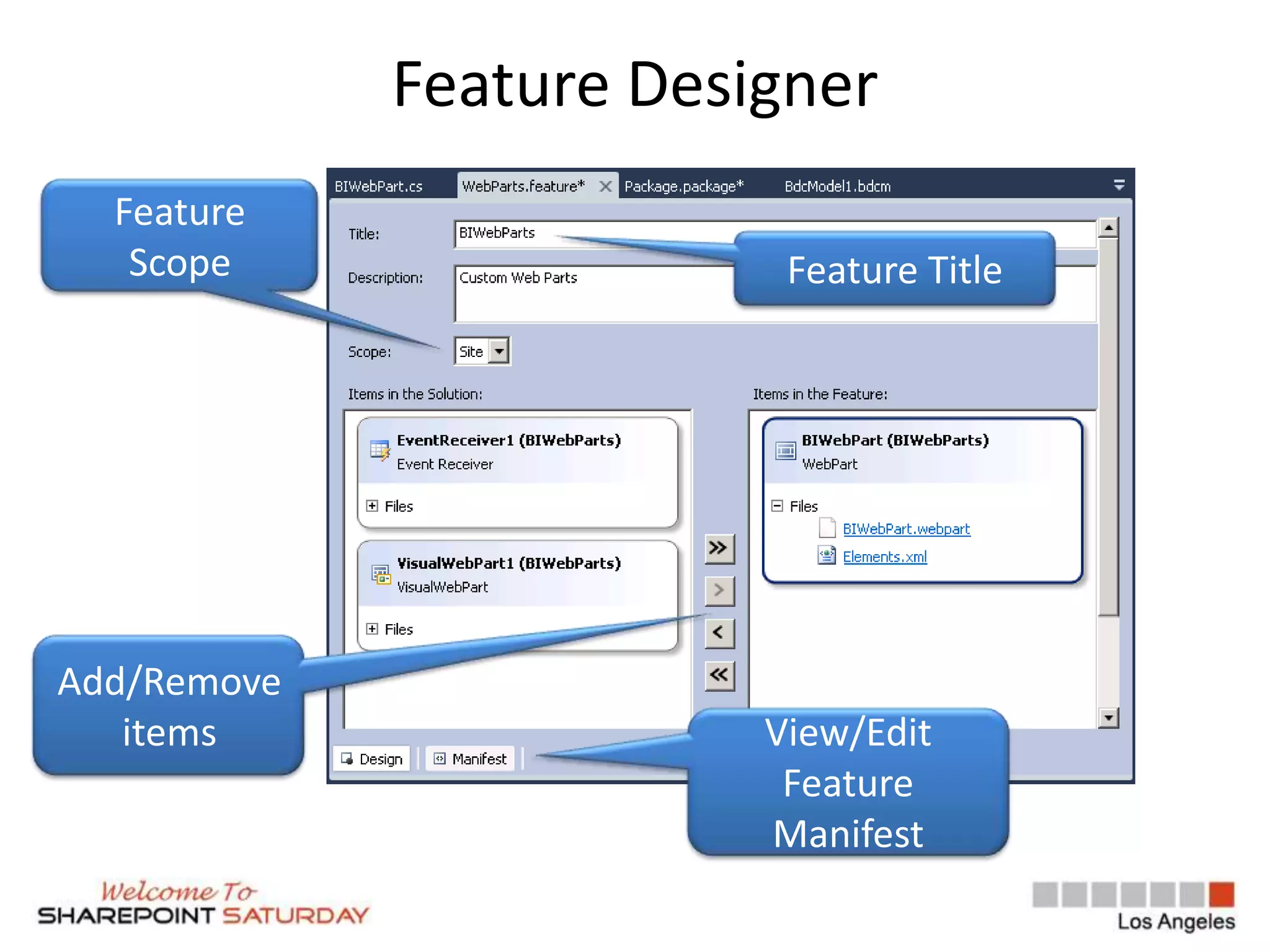Click the scrollbar up arrow
The height and width of the screenshot is (952, 1270).
(x=1108, y=227)
